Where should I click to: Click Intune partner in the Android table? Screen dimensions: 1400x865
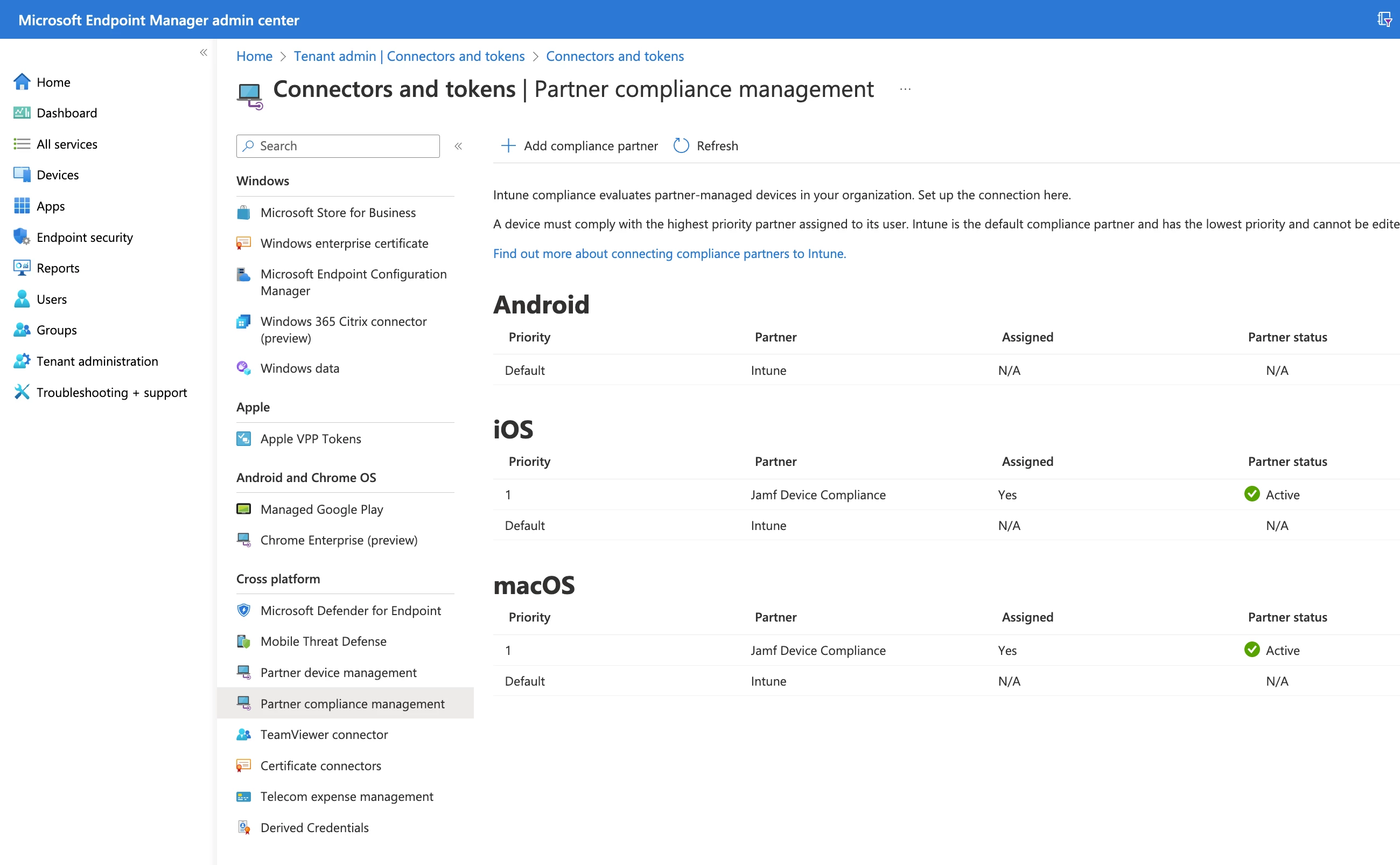tap(768, 370)
